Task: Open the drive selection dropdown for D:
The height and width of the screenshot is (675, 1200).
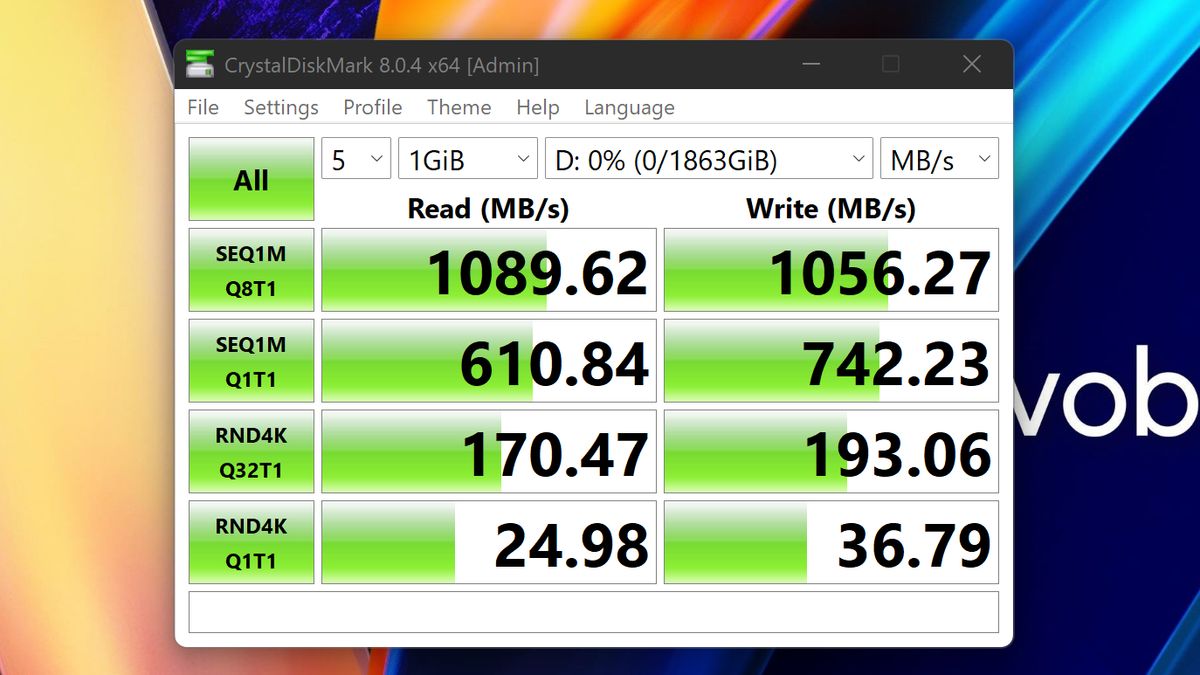Action: pyautogui.click(x=708, y=158)
